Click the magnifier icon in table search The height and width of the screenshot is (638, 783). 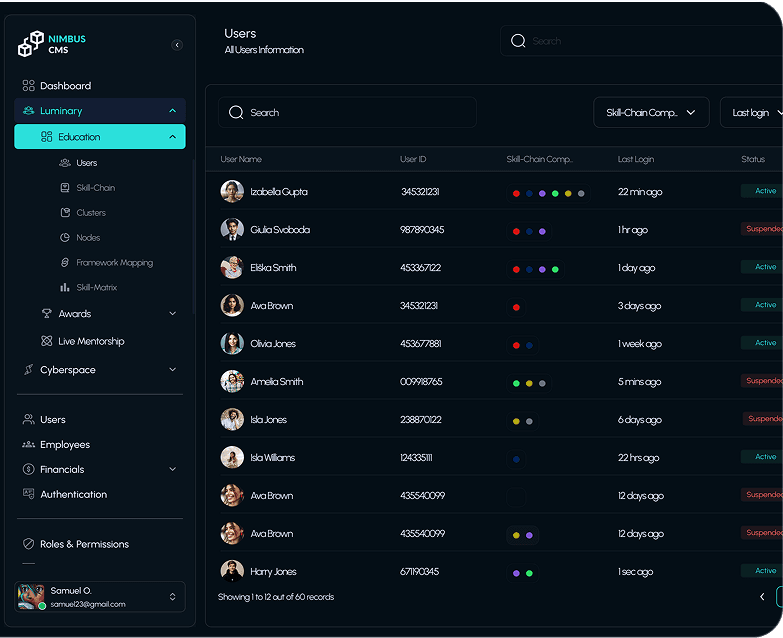(236, 112)
